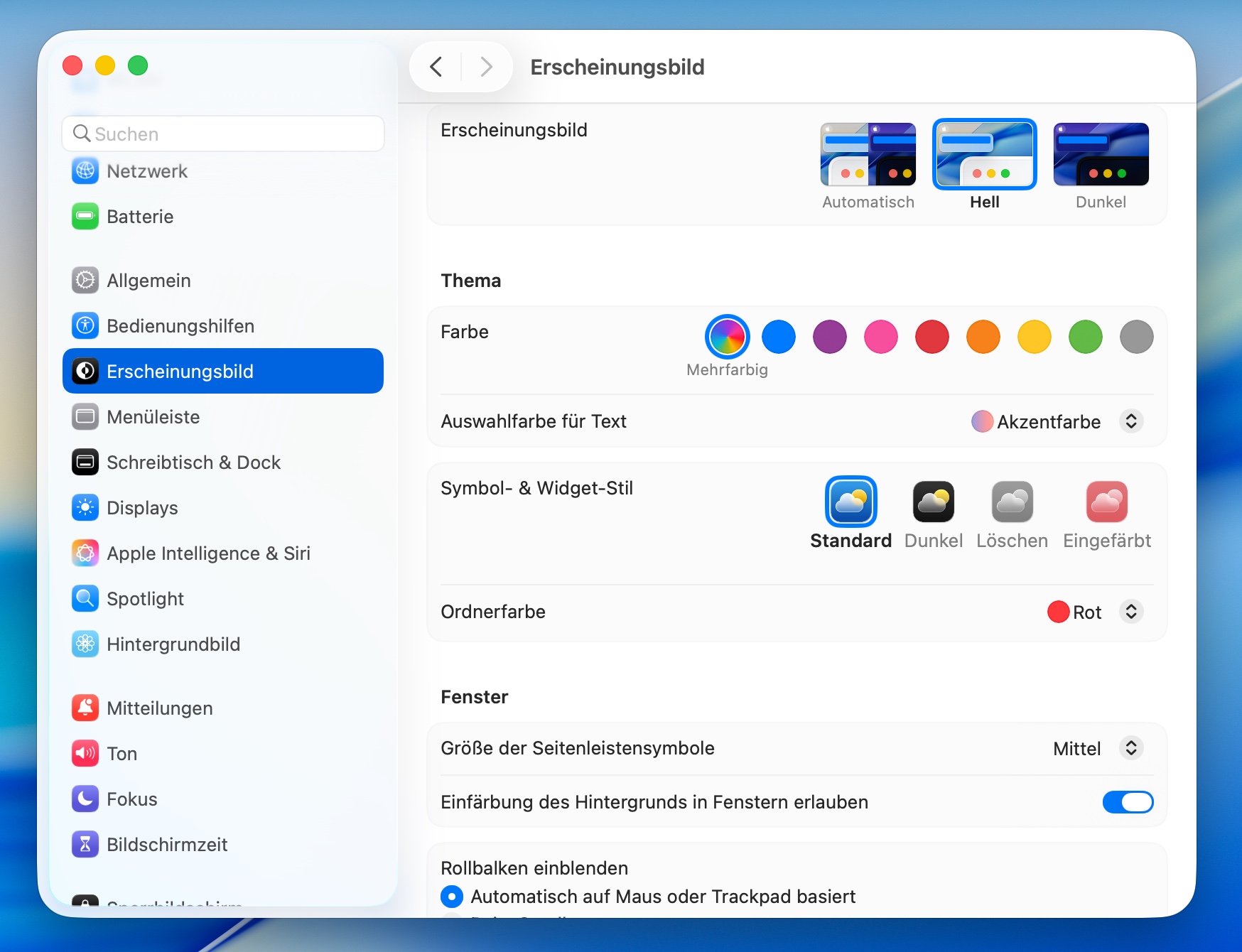
Task: Click the green Batterie icon
Action: tap(85, 217)
